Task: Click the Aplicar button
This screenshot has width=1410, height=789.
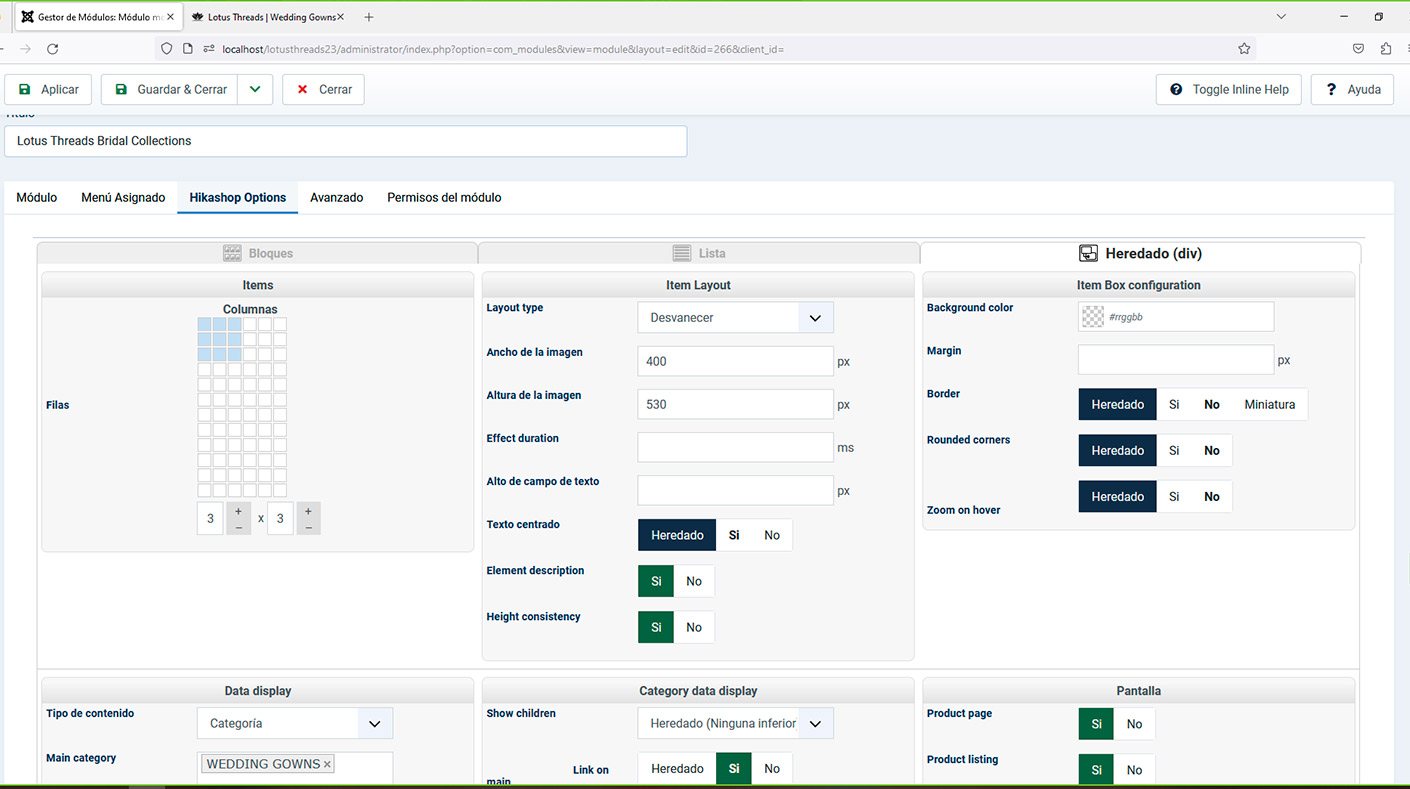Action: pos(49,89)
